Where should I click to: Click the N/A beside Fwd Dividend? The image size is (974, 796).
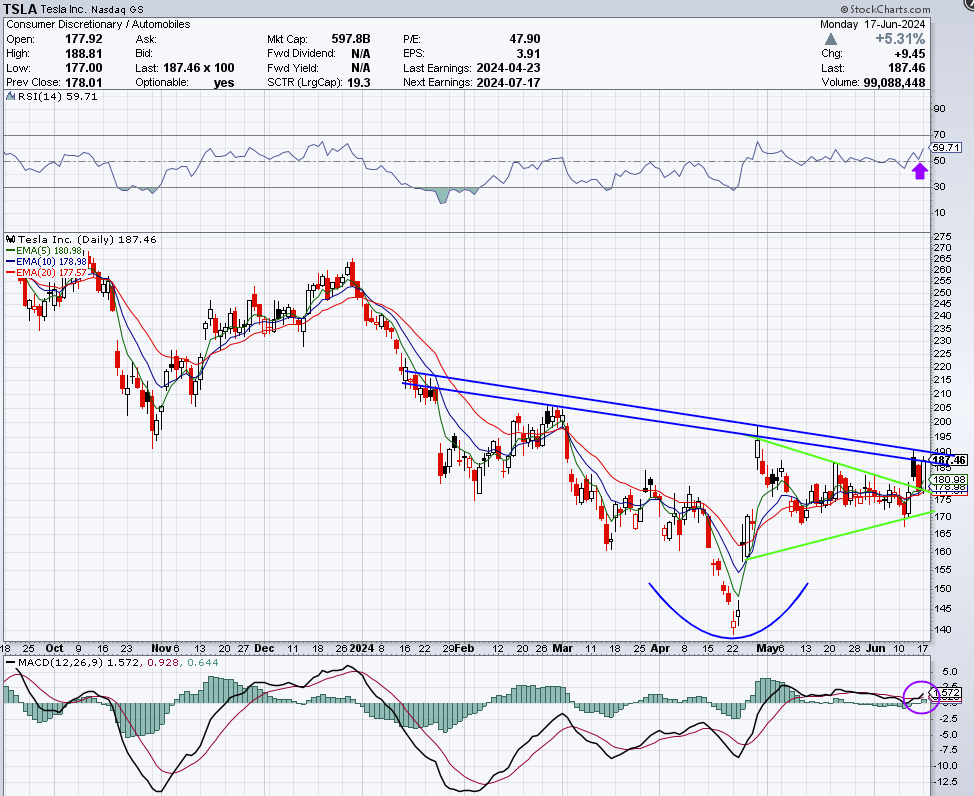[360, 53]
